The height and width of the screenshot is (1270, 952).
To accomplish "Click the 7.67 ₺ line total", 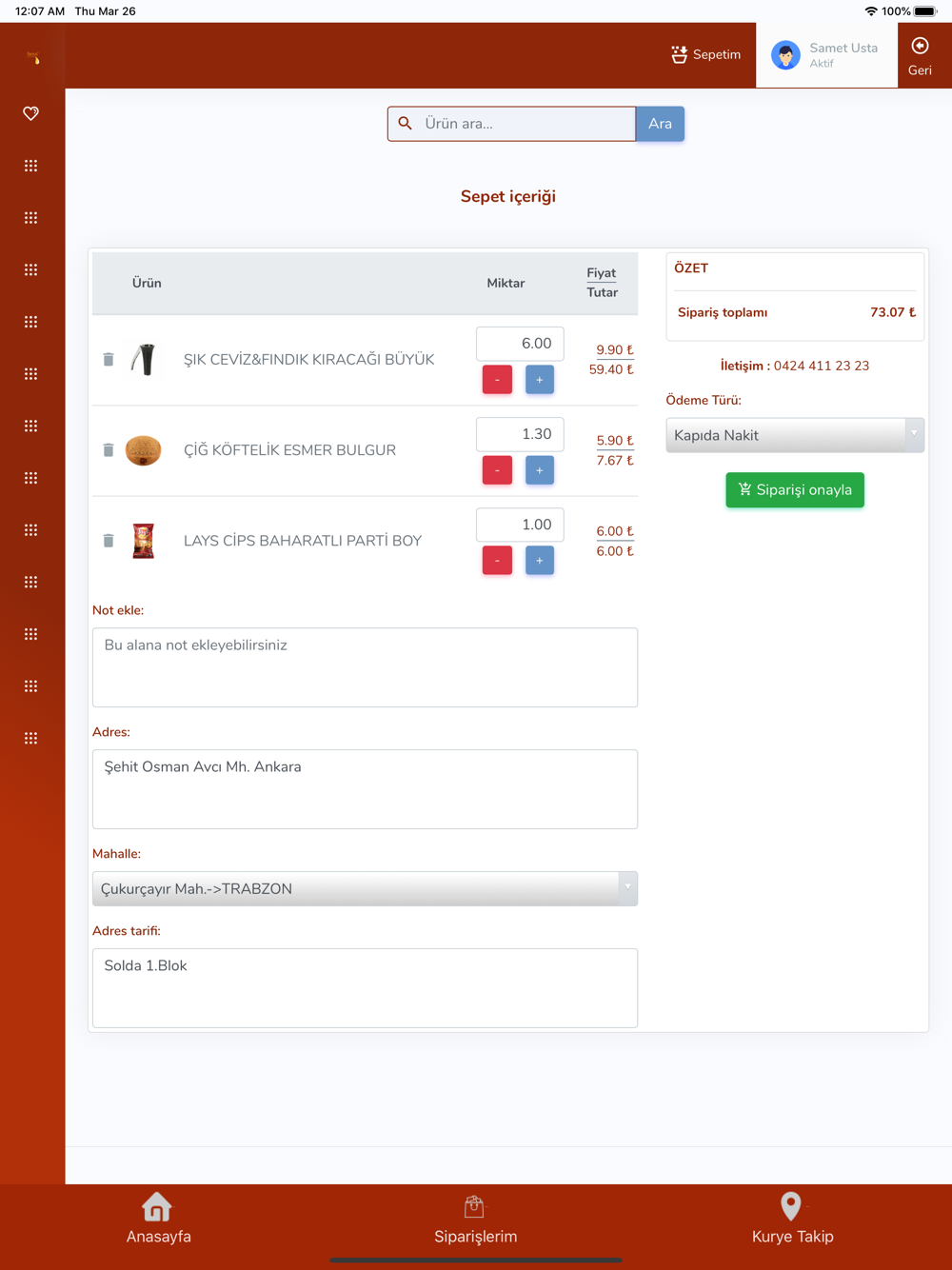I will [x=615, y=460].
